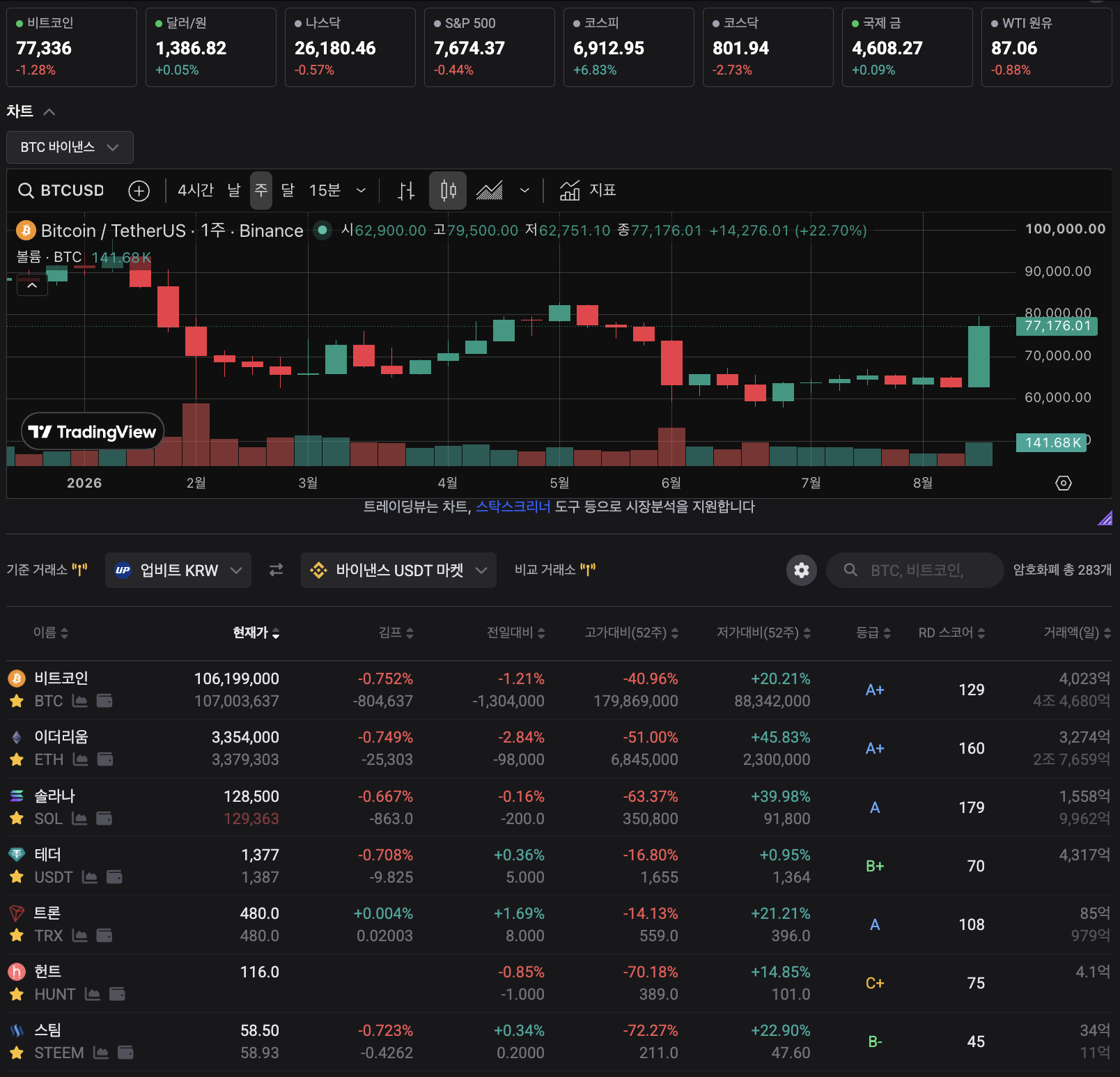Click the BTCUSD symbol search magnifier icon
The width and height of the screenshot is (1120, 1077).
[26, 190]
